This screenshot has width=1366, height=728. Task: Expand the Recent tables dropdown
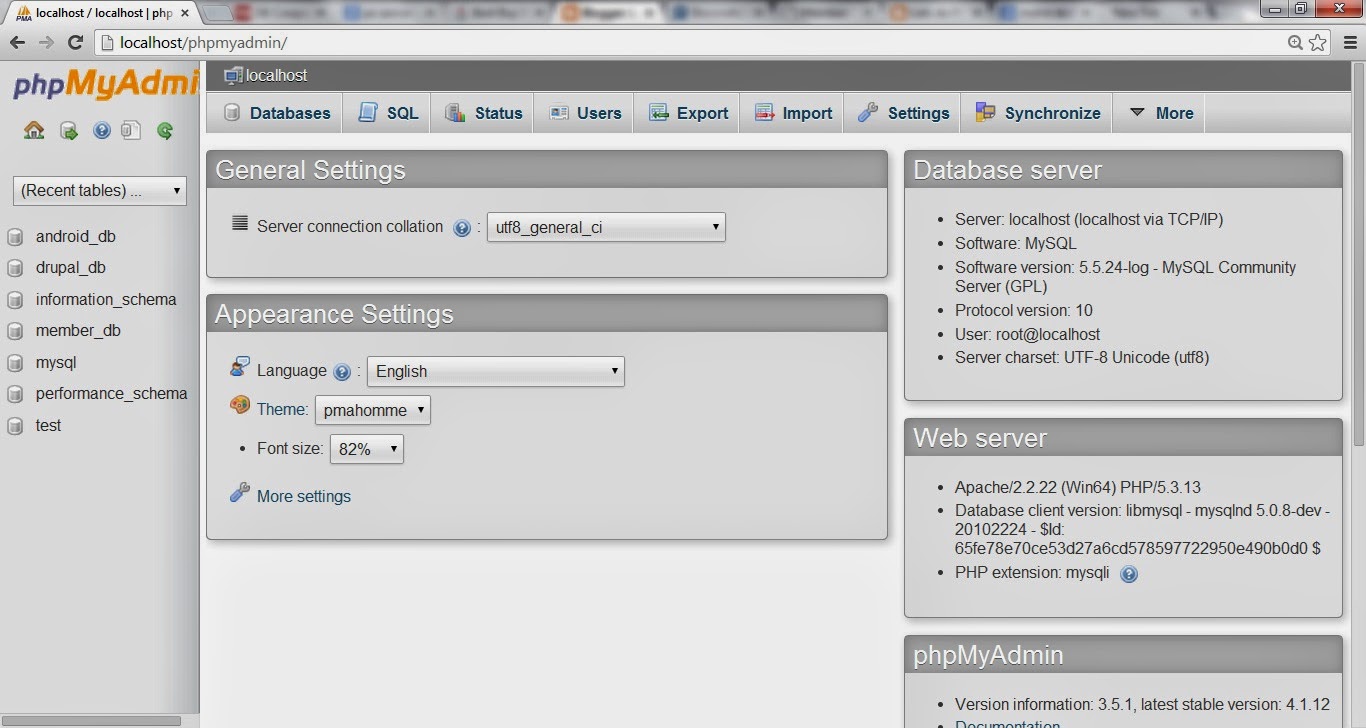pos(98,190)
